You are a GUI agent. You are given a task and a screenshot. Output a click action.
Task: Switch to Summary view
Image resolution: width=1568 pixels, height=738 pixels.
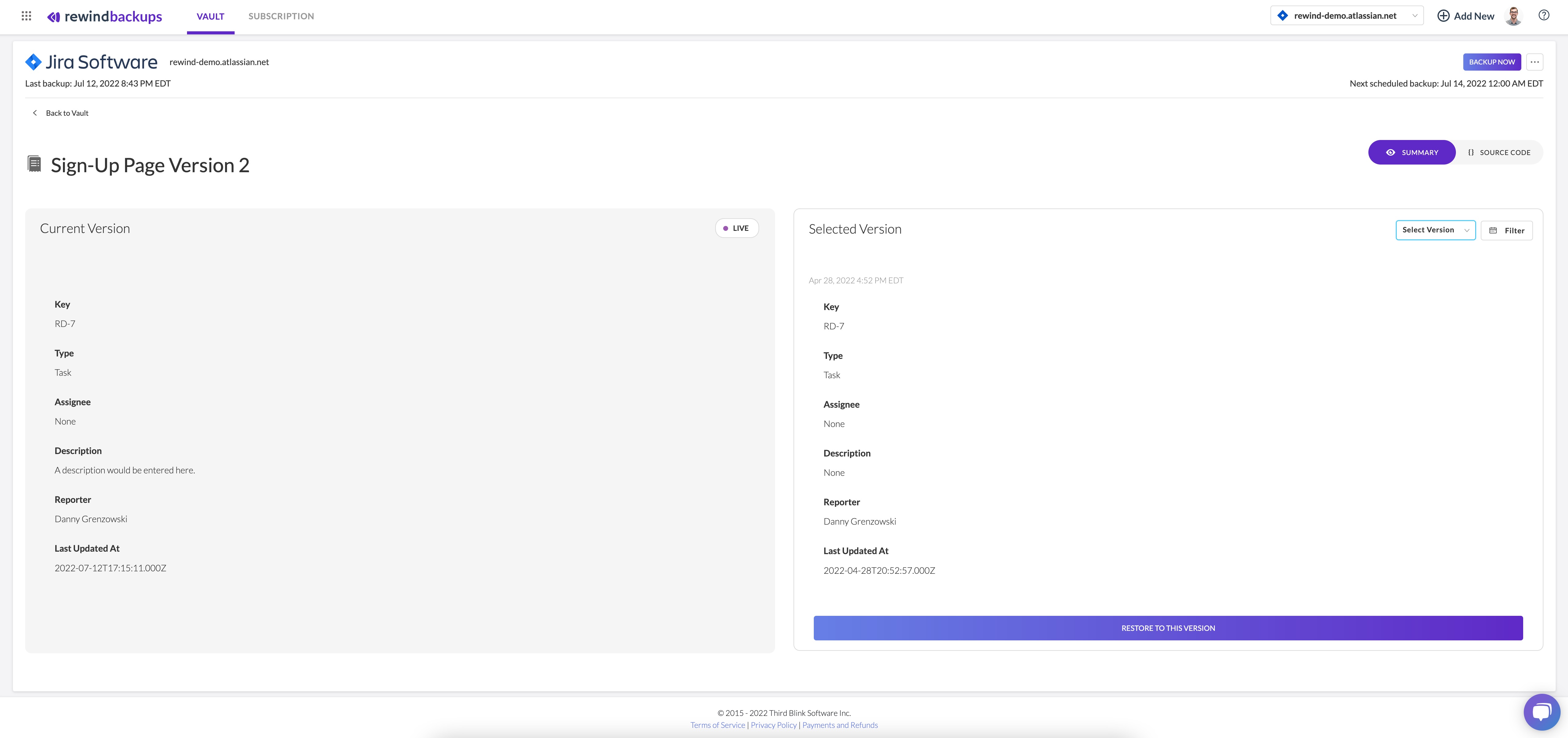click(1412, 153)
